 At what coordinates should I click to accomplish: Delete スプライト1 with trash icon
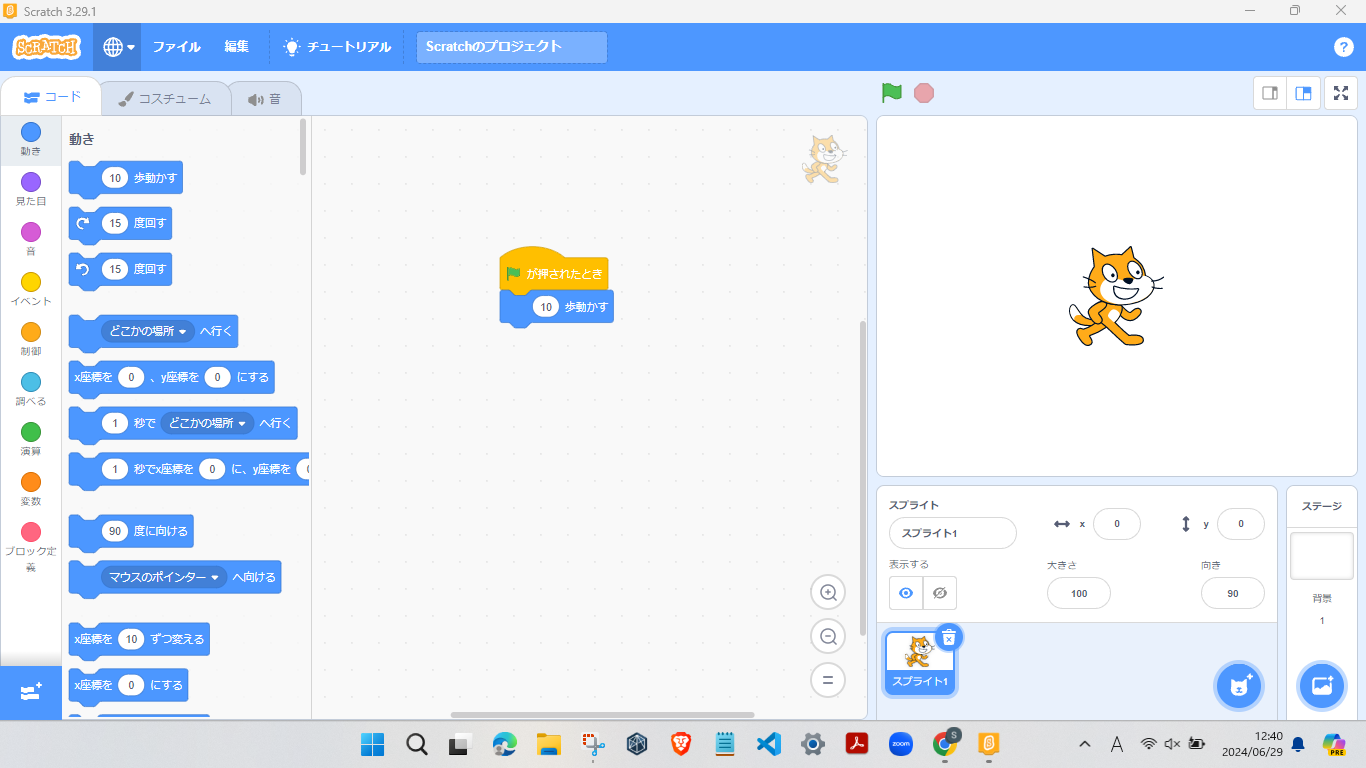949,637
